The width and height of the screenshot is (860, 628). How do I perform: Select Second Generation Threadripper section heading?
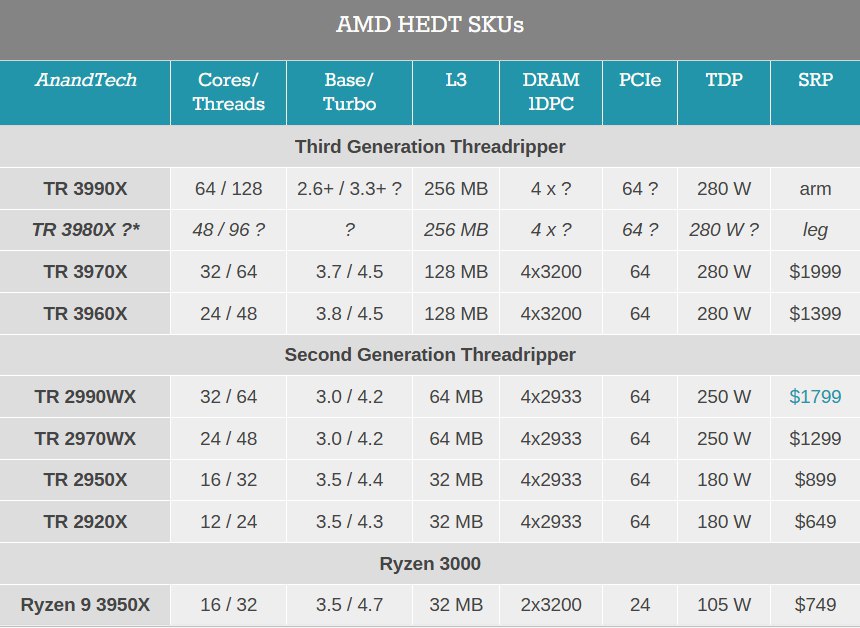(430, 355)
